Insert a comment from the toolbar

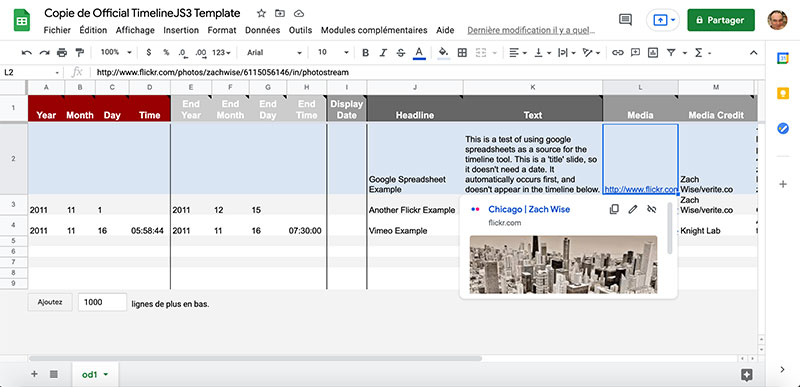click(x=635, y=53)
